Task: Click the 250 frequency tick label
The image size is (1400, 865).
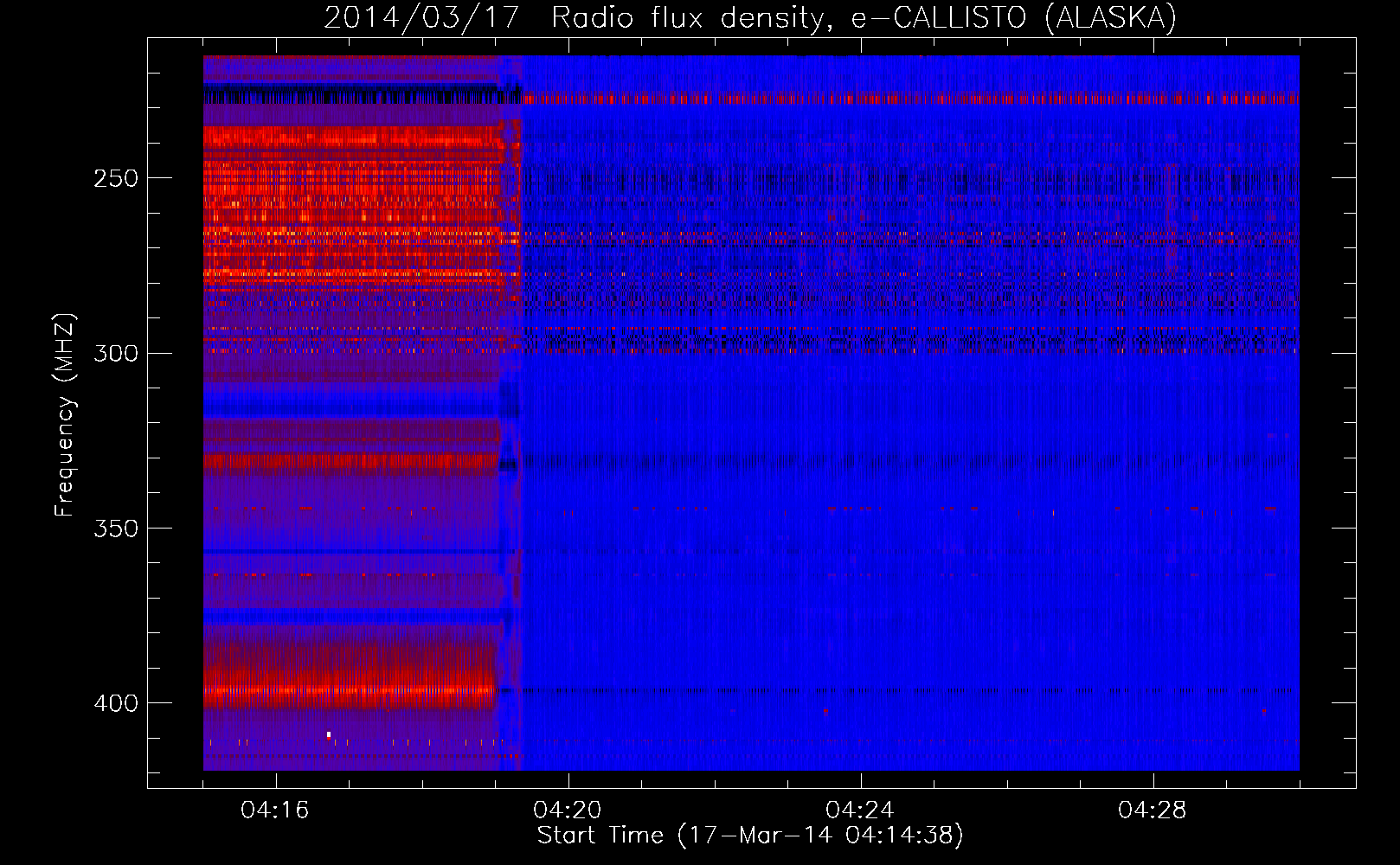Action: 117,179
